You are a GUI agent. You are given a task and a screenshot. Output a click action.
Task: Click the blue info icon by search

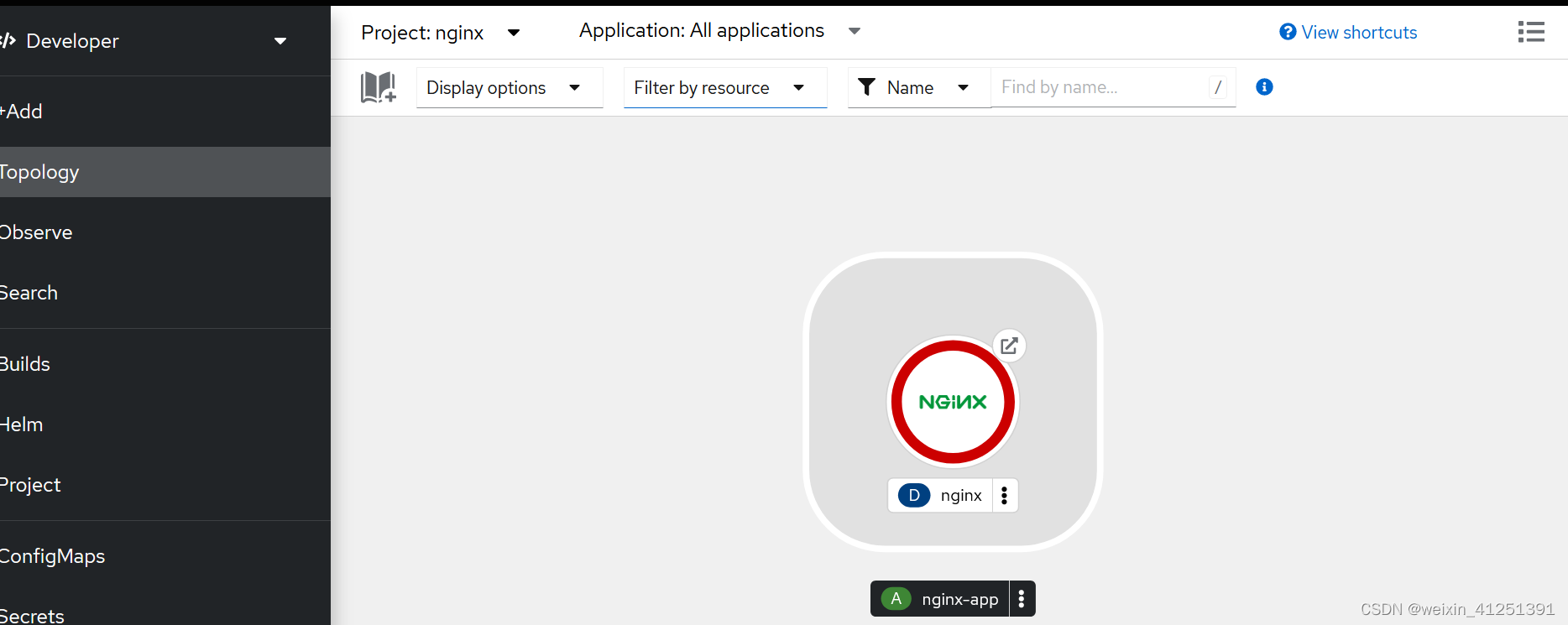coord(1264,86)
